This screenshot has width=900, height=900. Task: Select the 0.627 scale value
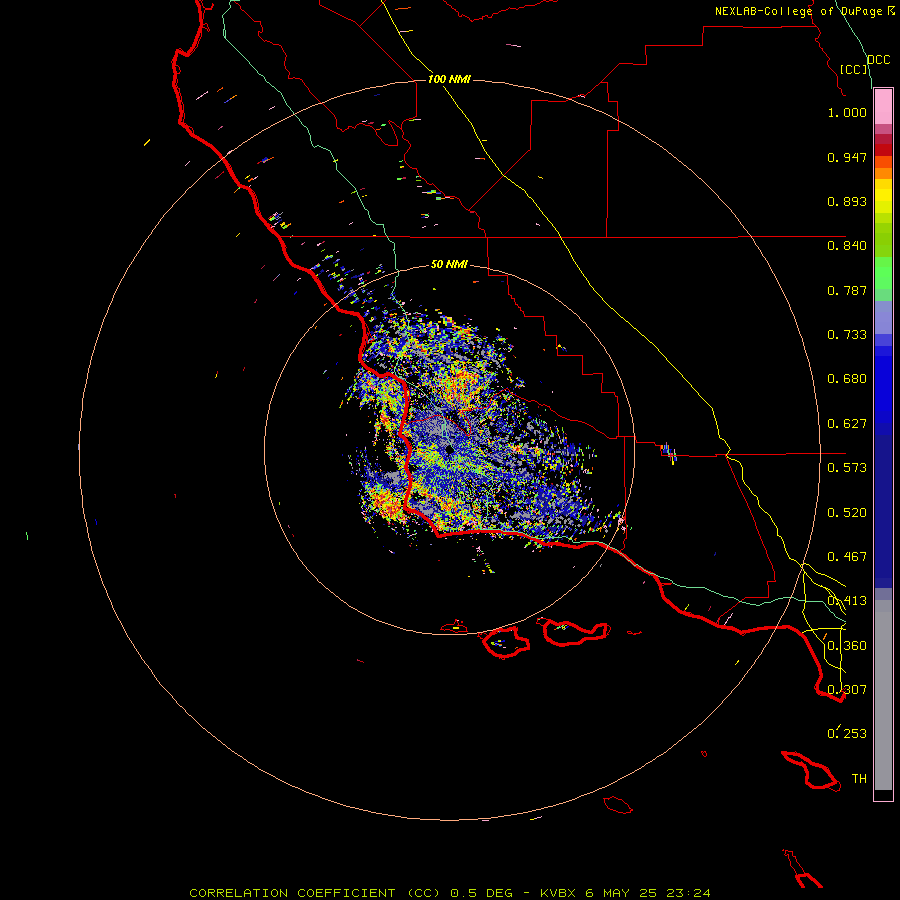point(847,424)
